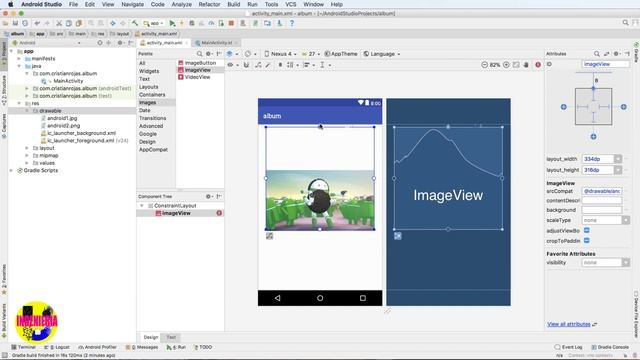Screen dimensions: 640x360
Task: Click the Infer Constraints wand icon
Action: [x=268, y=65]
